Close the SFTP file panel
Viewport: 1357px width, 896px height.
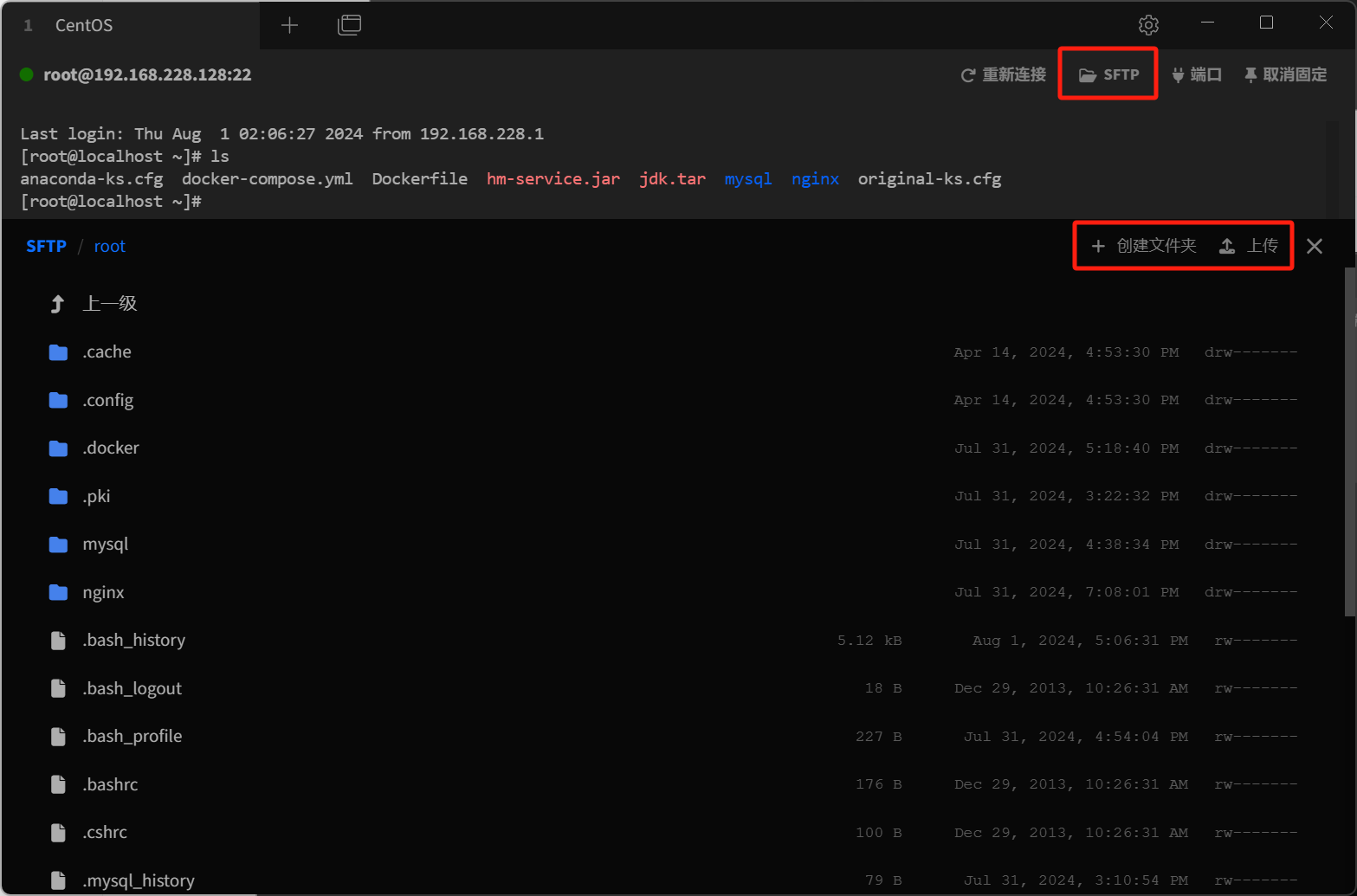pyautogui.click(x=1315, y=246)
